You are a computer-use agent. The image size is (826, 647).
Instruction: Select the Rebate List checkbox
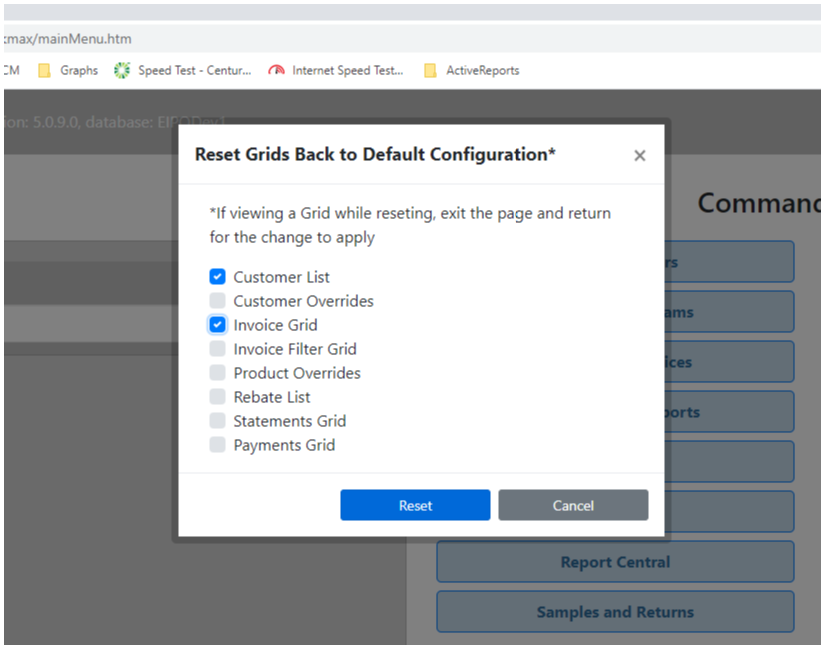217,397
